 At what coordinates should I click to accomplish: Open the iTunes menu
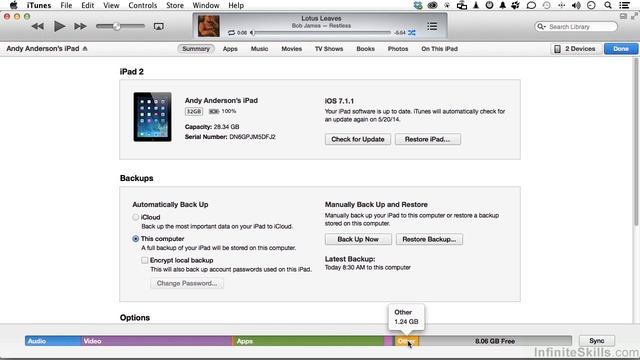[39, 5]
